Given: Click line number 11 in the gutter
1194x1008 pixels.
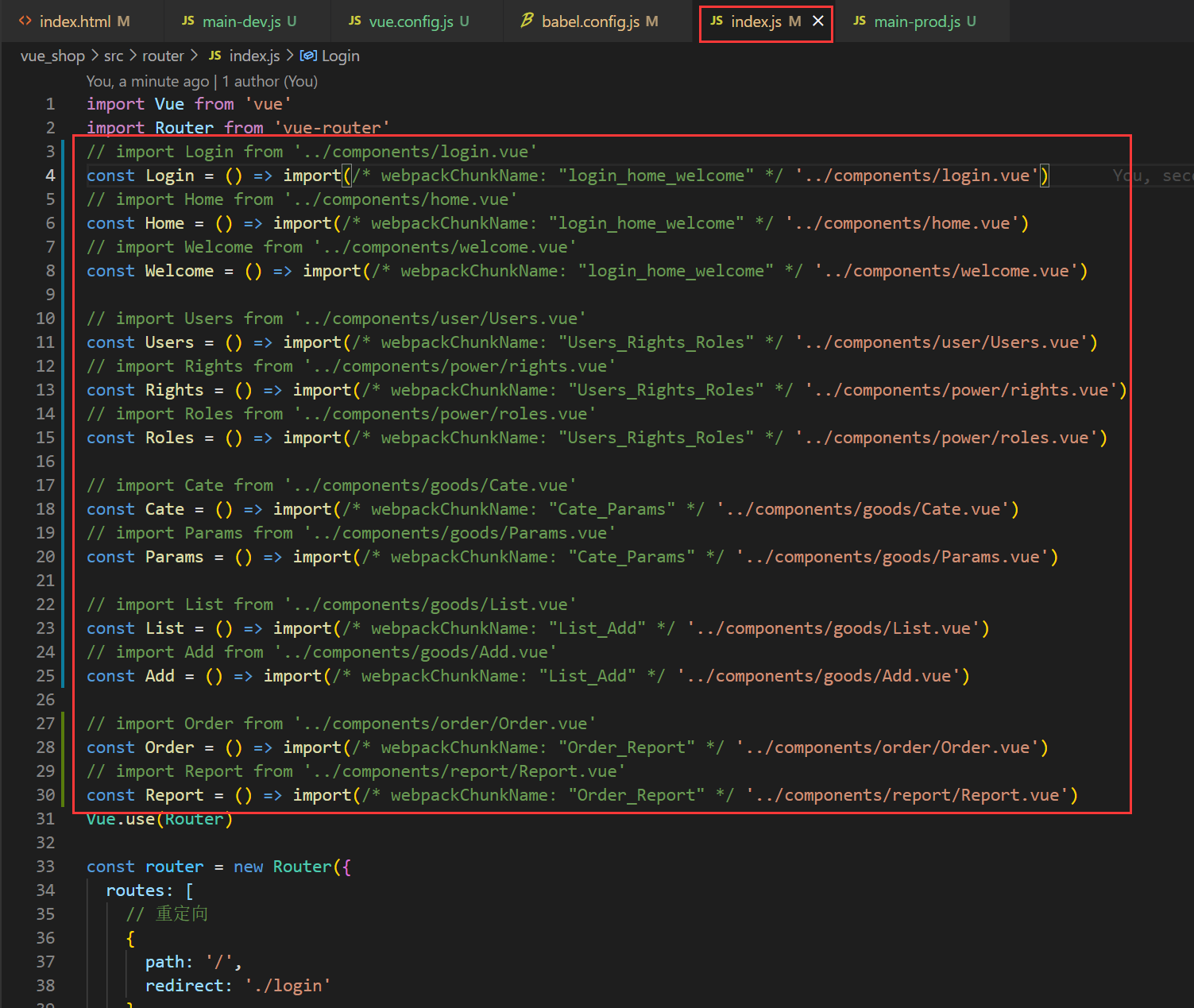Looking at the screenshot, I should (45, 342).
